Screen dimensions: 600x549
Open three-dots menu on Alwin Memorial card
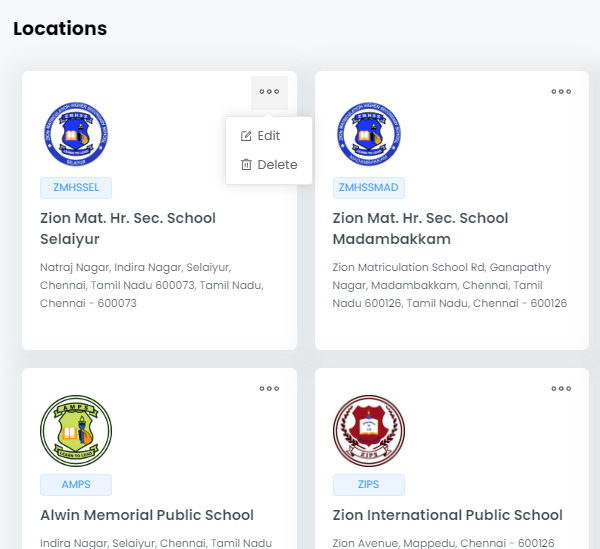(x=269, y=389)
